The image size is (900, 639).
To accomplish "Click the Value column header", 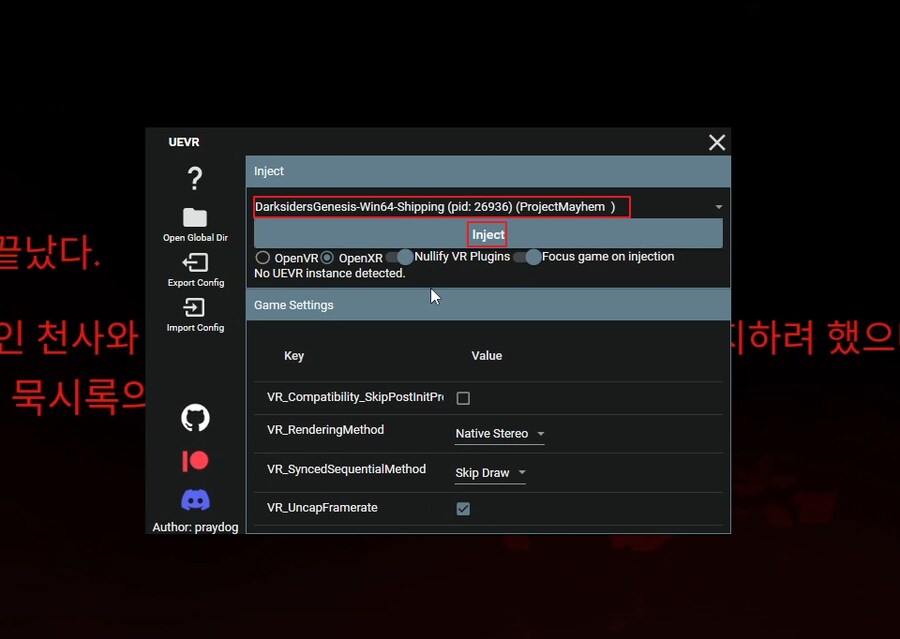I will coord(487,356).
